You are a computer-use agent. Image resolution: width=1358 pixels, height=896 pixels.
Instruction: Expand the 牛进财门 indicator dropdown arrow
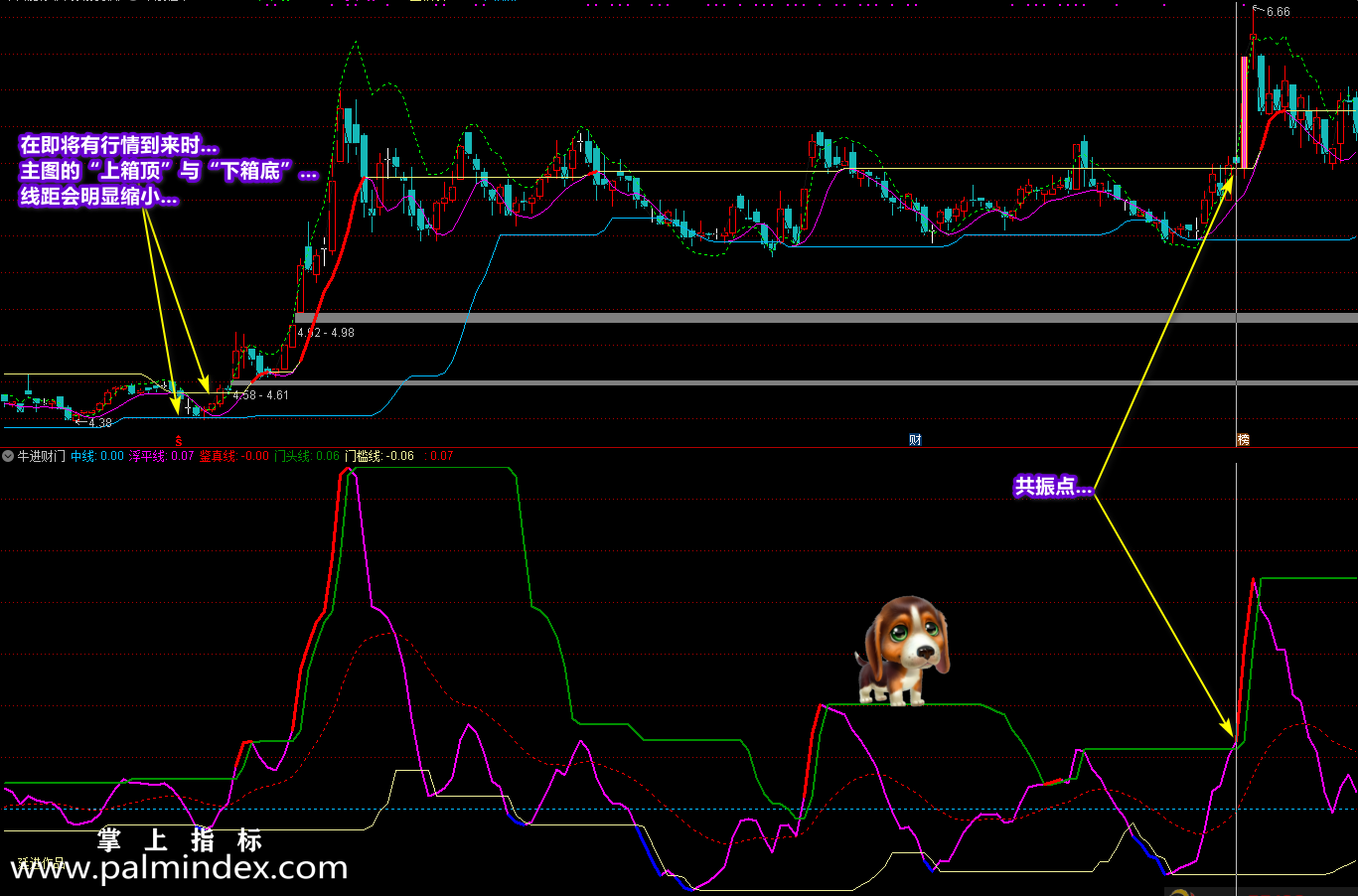pos(8,456)
